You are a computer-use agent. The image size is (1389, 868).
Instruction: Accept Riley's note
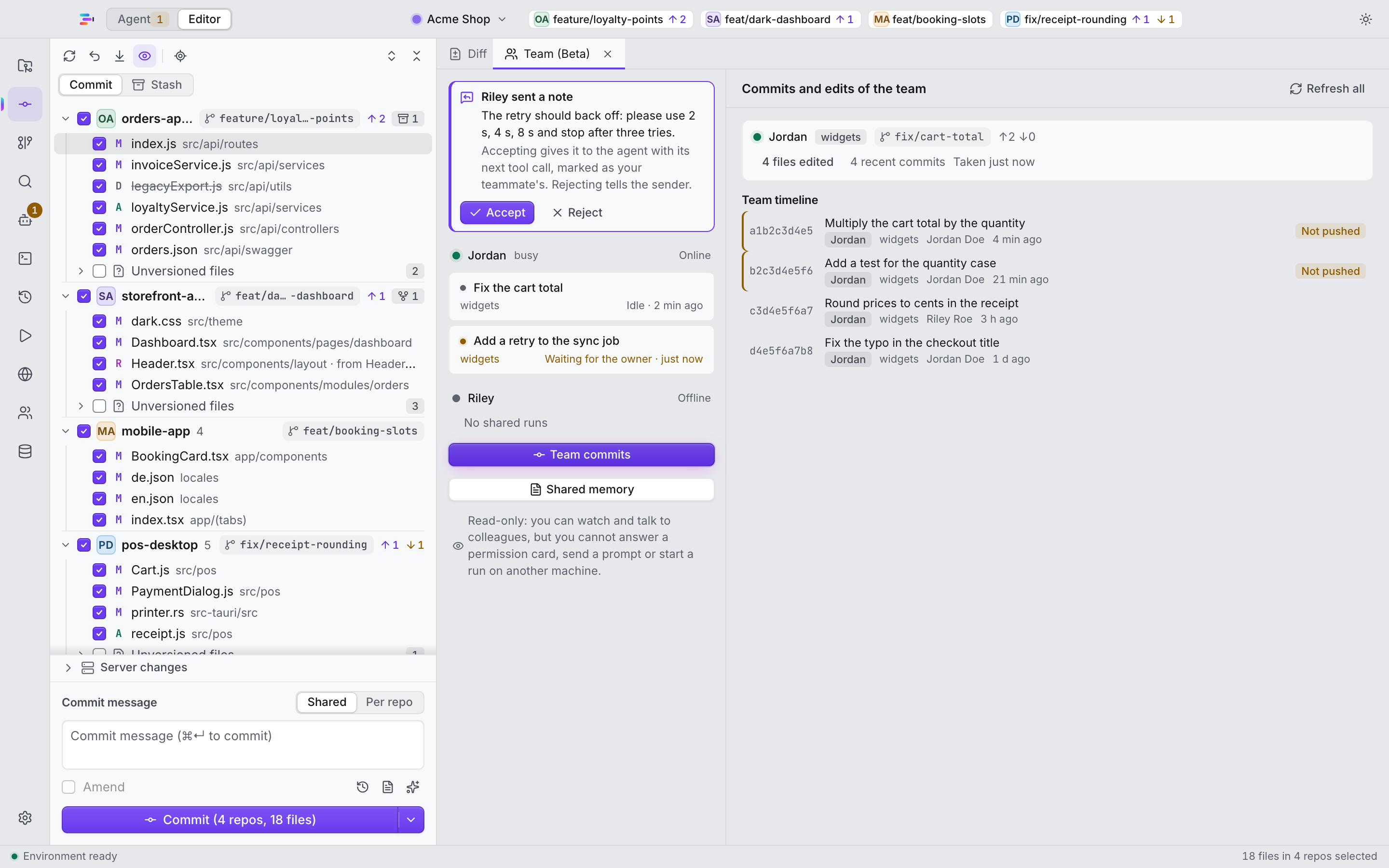[x=497, y=212]
